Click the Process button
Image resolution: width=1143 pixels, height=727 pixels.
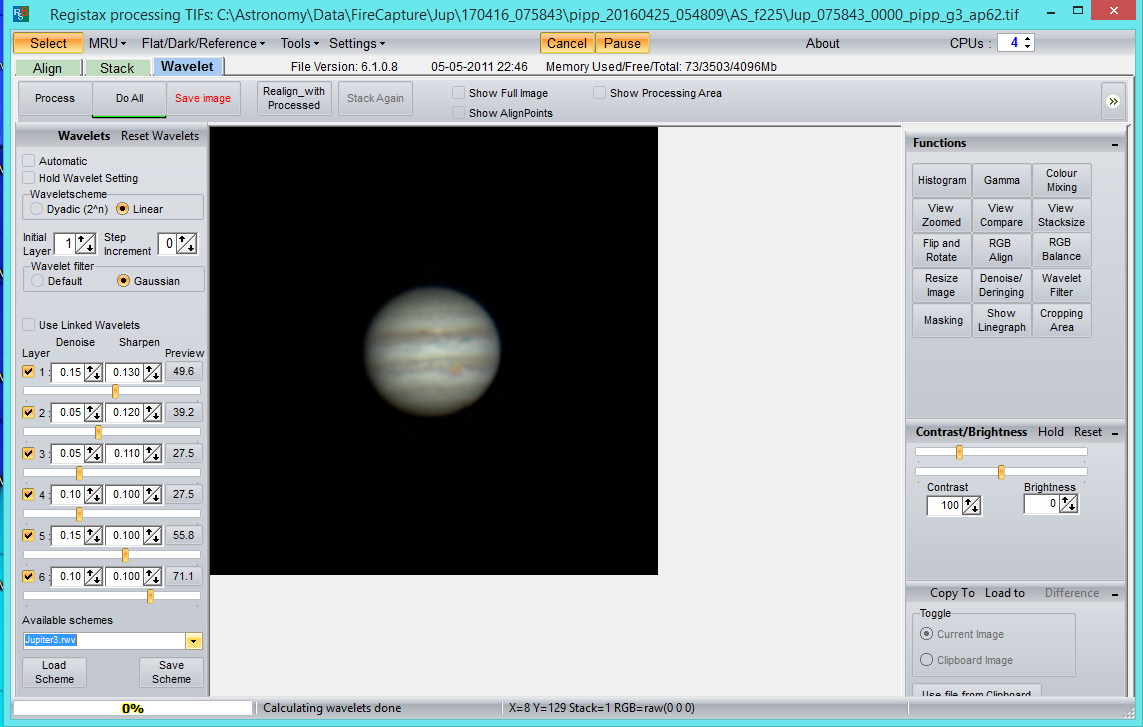pos(55,98)
